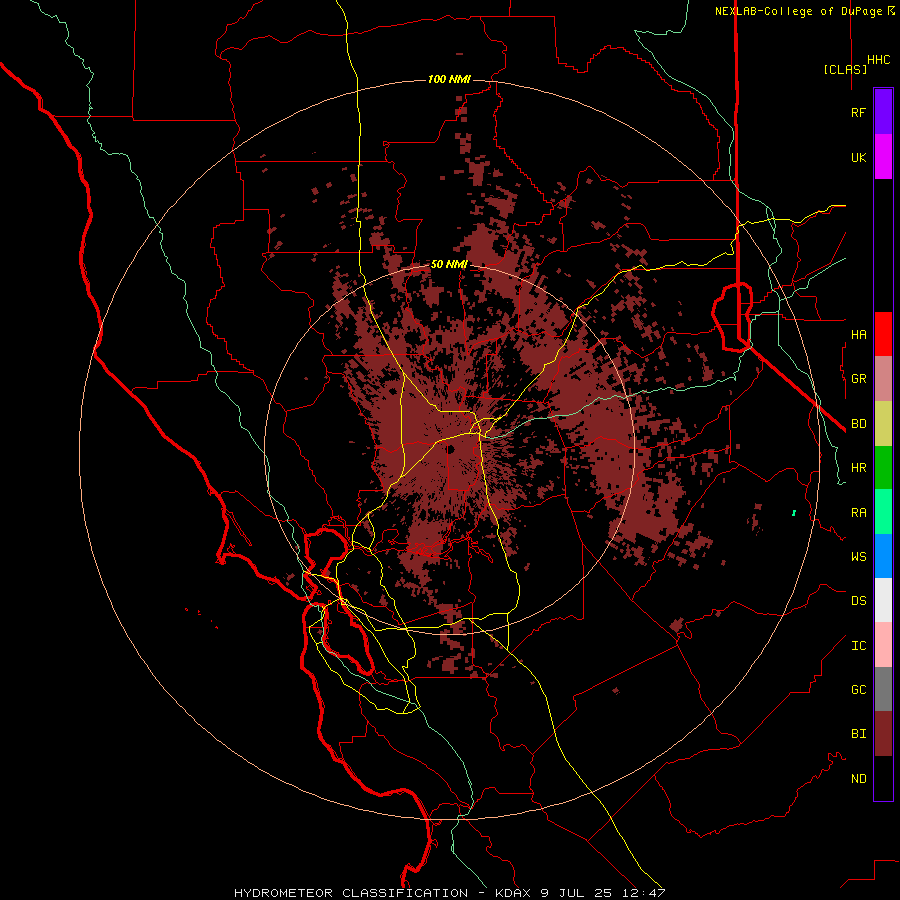This screenshot has height=900, width=900.
Task: Click the RF legend label
Action: tap(858, 112)
